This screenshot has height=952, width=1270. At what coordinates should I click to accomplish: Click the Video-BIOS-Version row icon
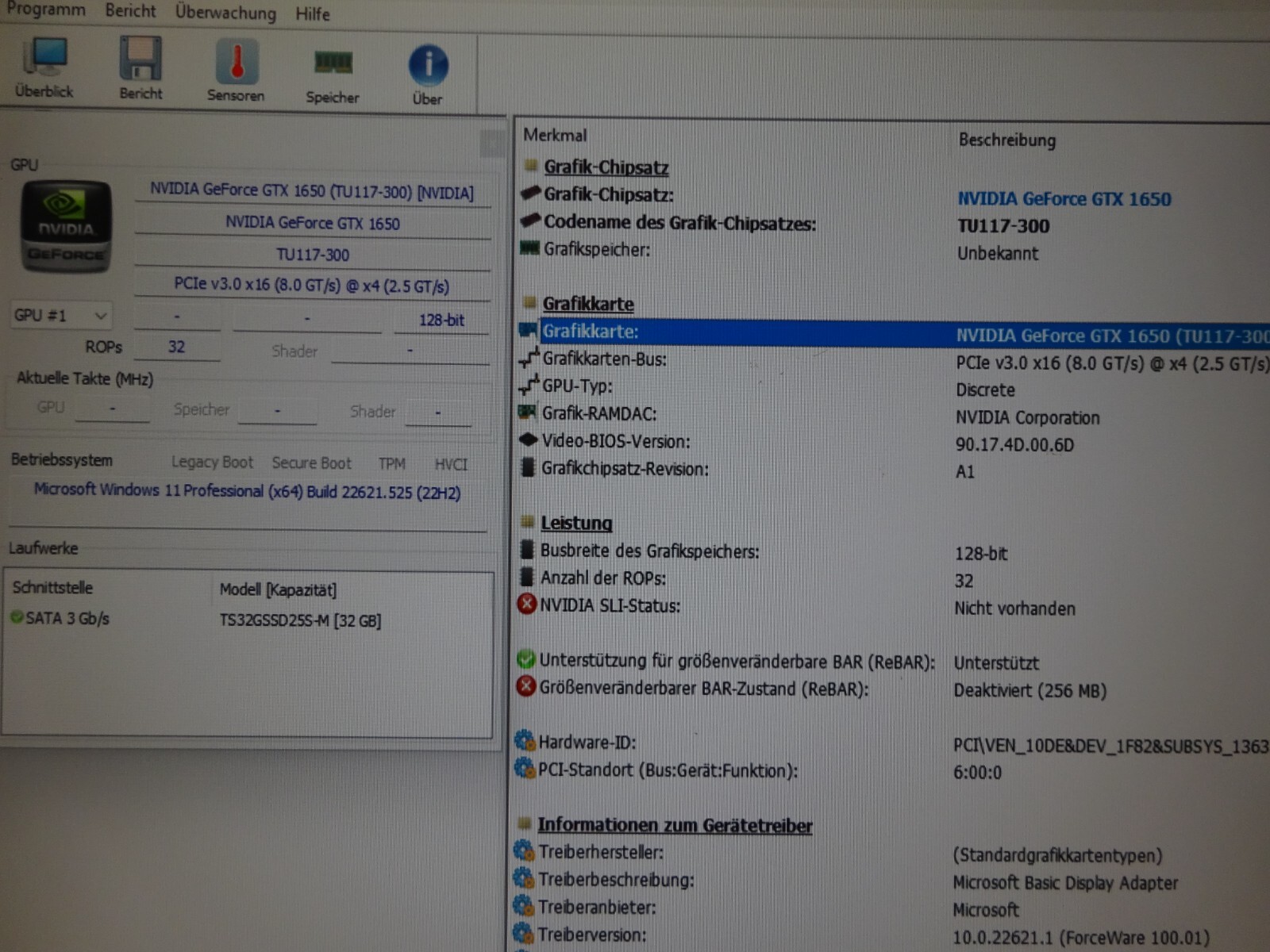point(528,440)
